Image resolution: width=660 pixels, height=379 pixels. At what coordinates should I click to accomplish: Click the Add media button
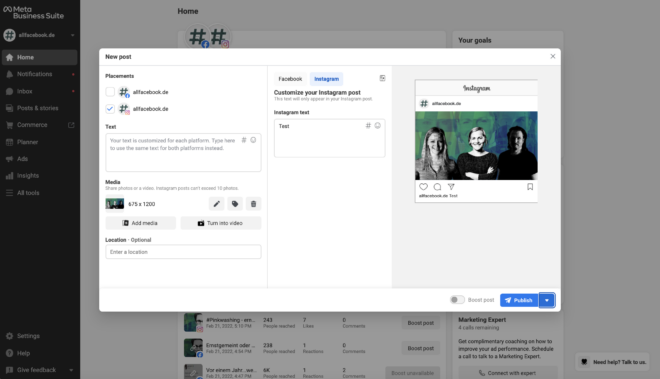point(141,223)
